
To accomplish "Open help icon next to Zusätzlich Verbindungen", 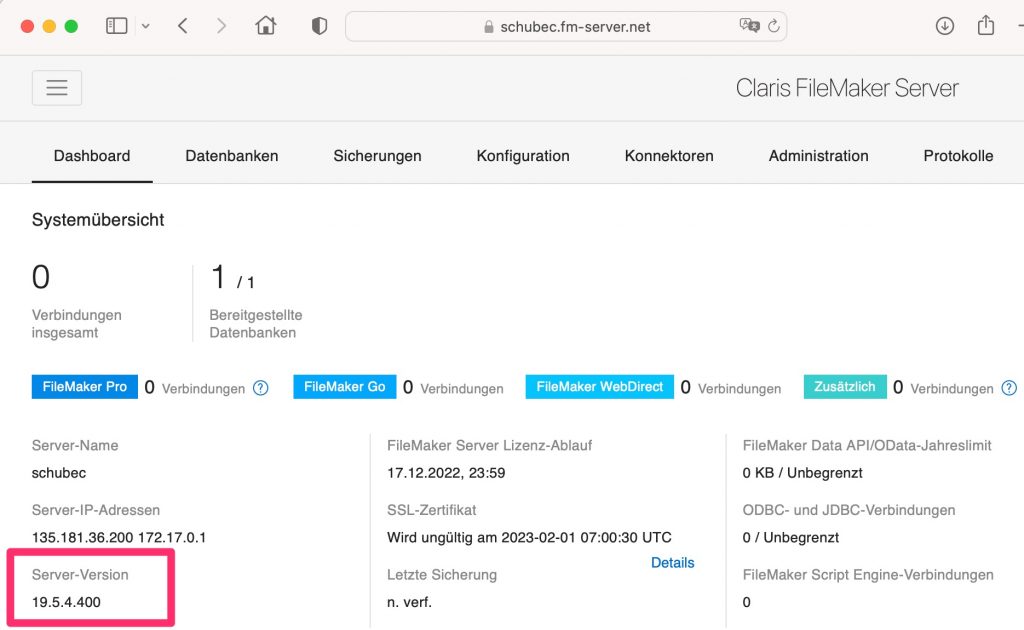I will point(1009,388).
